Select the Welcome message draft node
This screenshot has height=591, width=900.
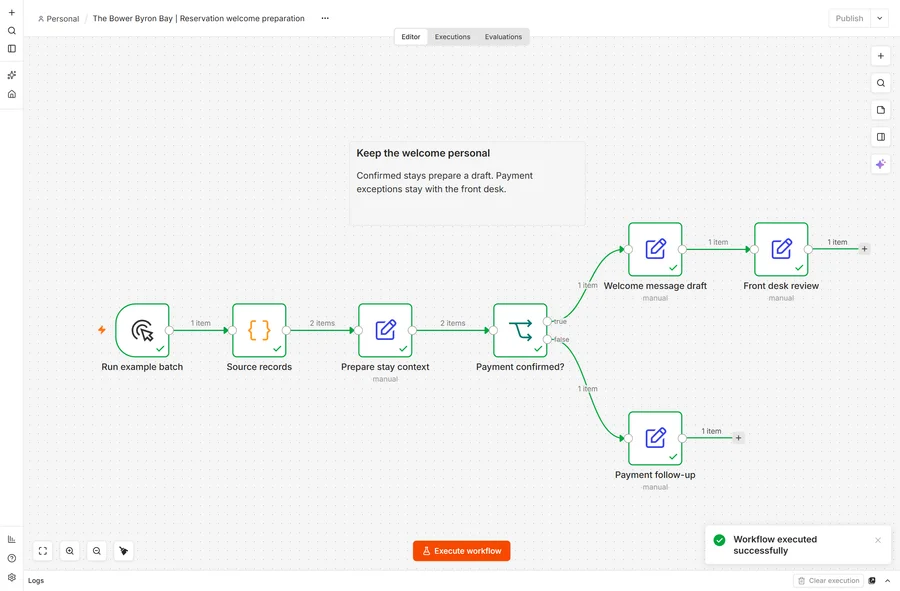(x=655, y=250)
